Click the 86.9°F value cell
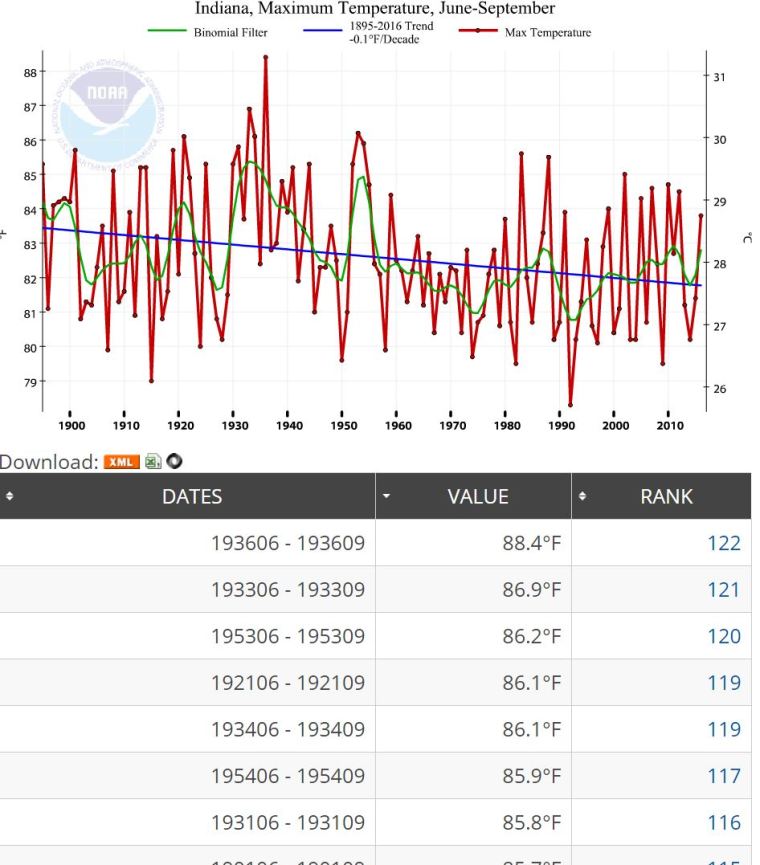 coord(532,590)
